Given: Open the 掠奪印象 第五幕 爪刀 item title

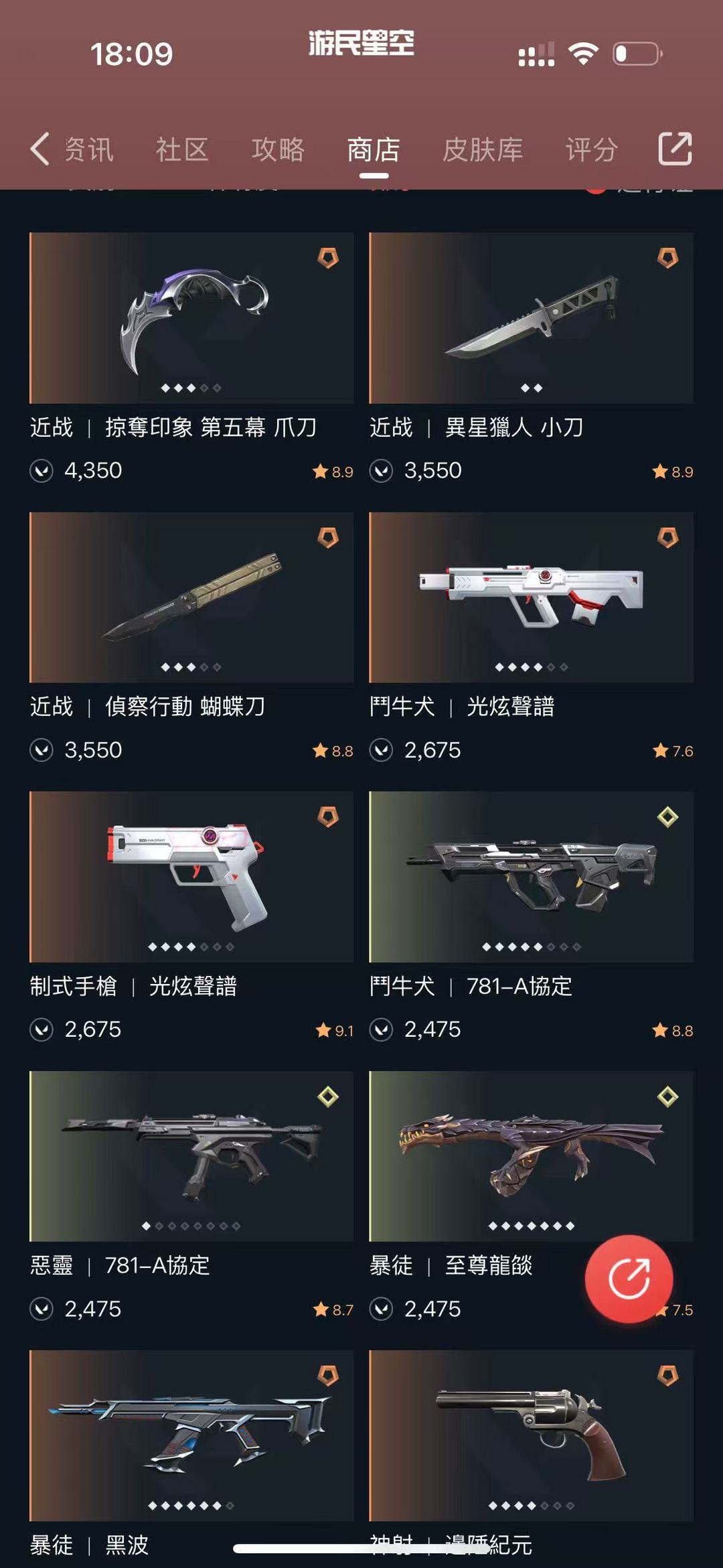Looking at the screenshot, I should coord(211,427).
